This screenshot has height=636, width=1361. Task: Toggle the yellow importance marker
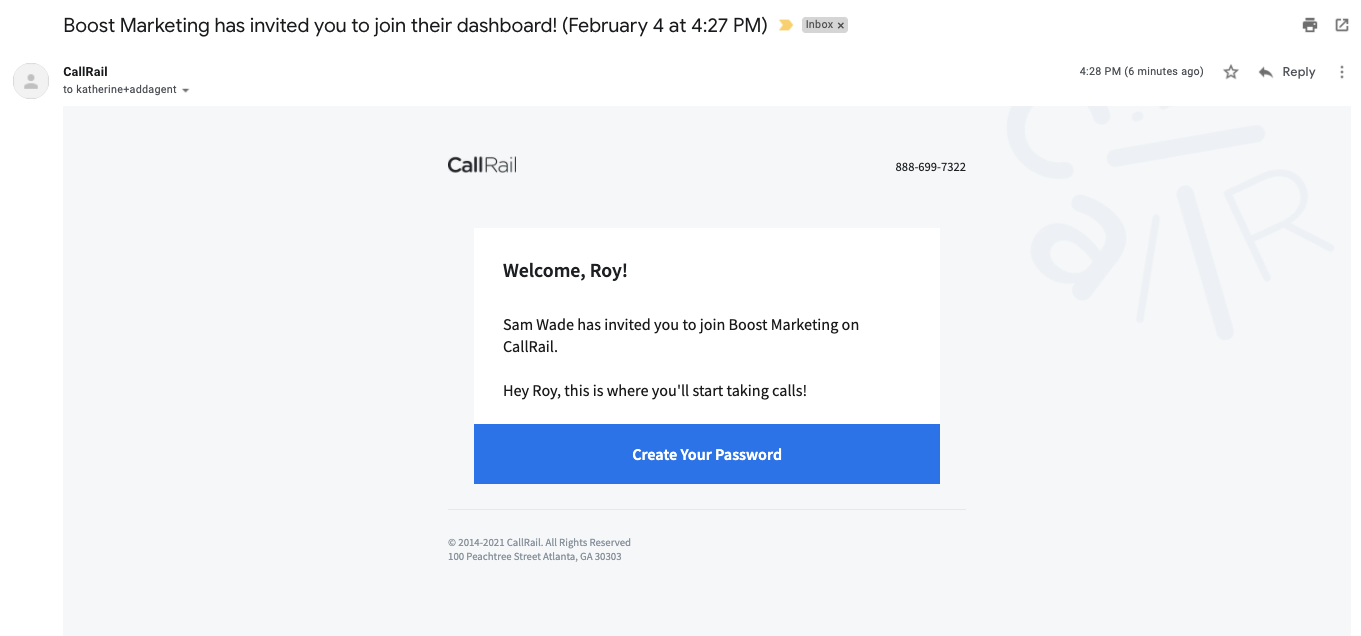click(x=786, y=25)
